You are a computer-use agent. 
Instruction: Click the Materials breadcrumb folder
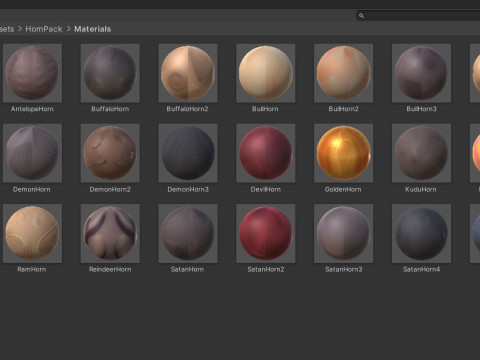pyautogui.click(x=93, y=29)
